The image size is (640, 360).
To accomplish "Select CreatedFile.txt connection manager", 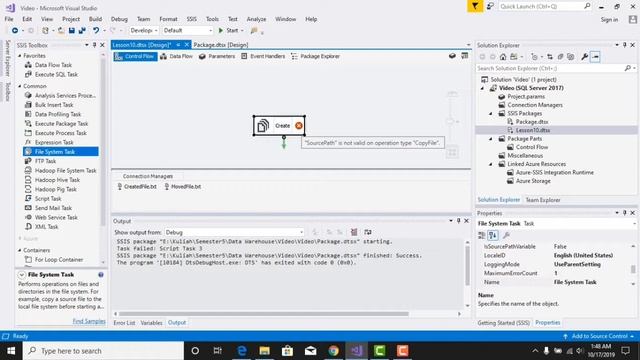I will pos(137,187).
